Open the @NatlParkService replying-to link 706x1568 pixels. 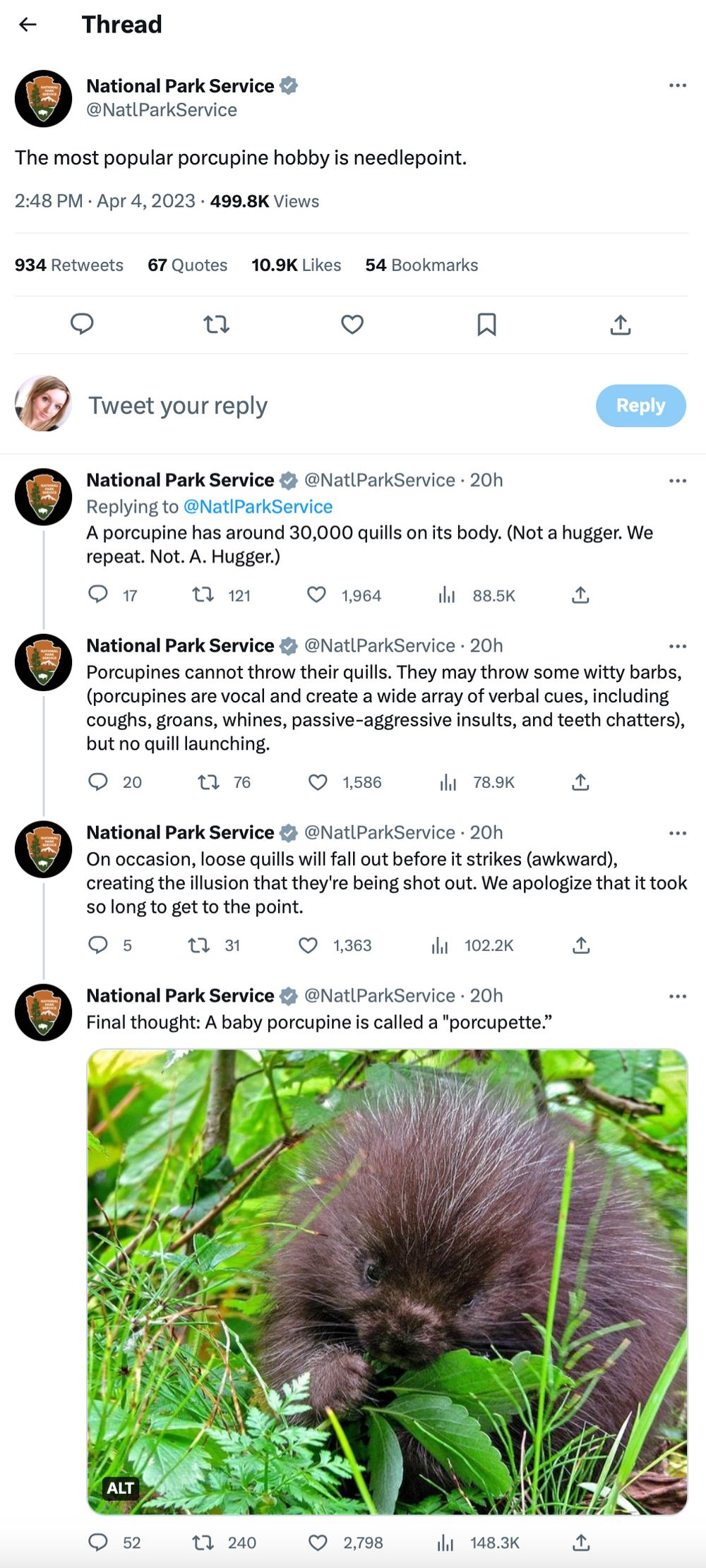coord(258,506)
